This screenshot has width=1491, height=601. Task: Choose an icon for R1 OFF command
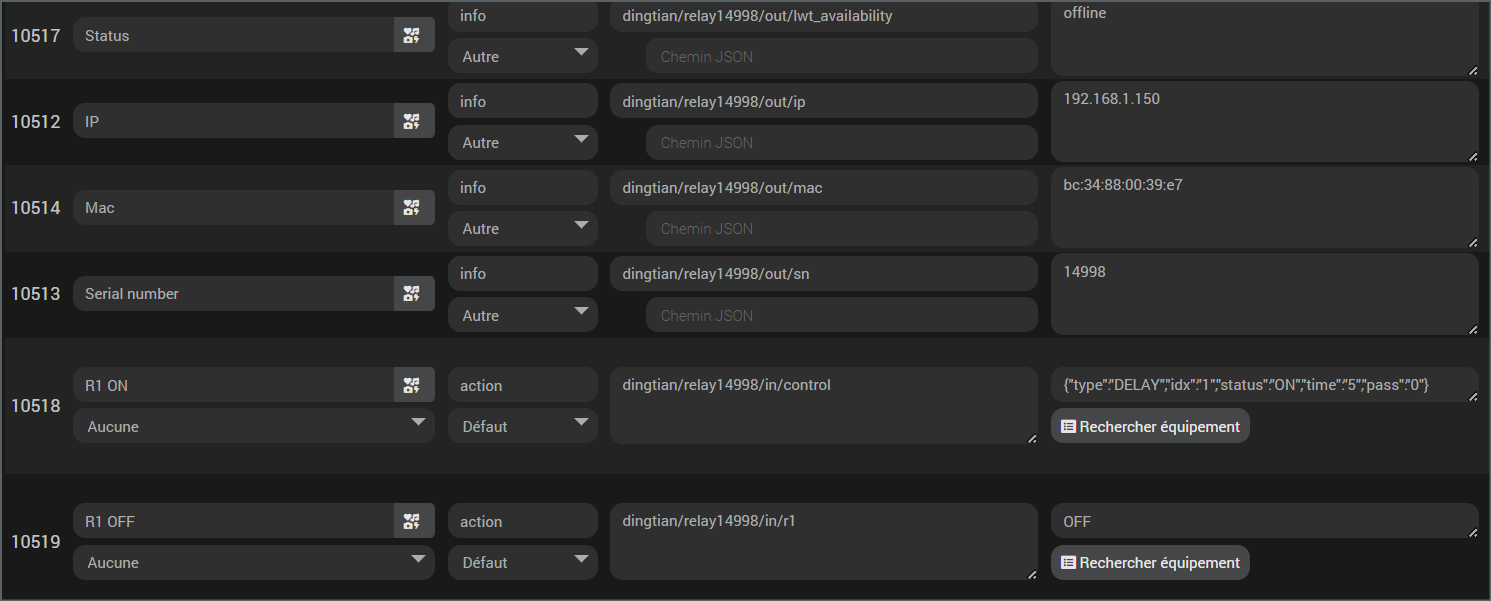coord(412,522)
